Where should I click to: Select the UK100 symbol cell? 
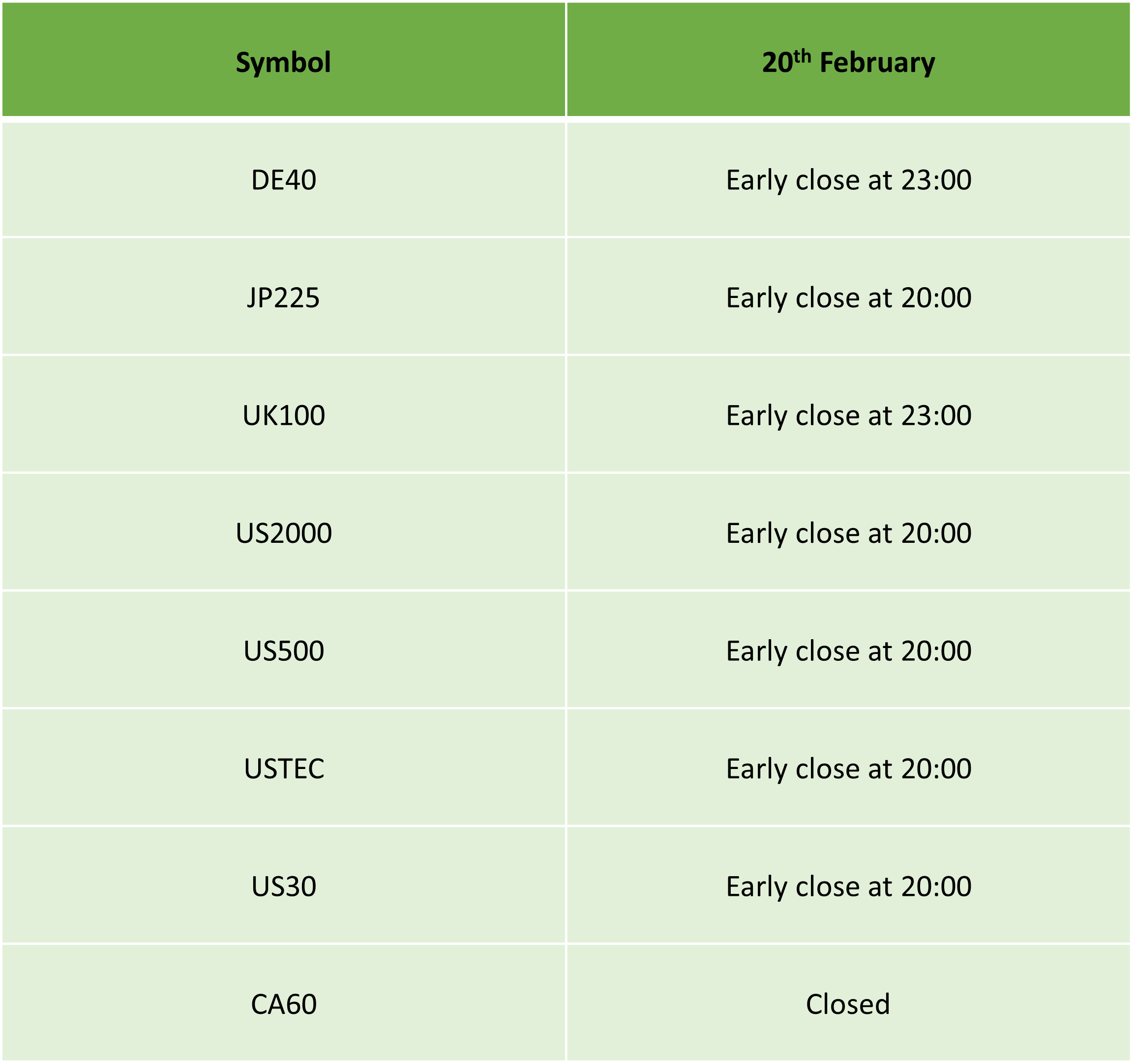284,415
